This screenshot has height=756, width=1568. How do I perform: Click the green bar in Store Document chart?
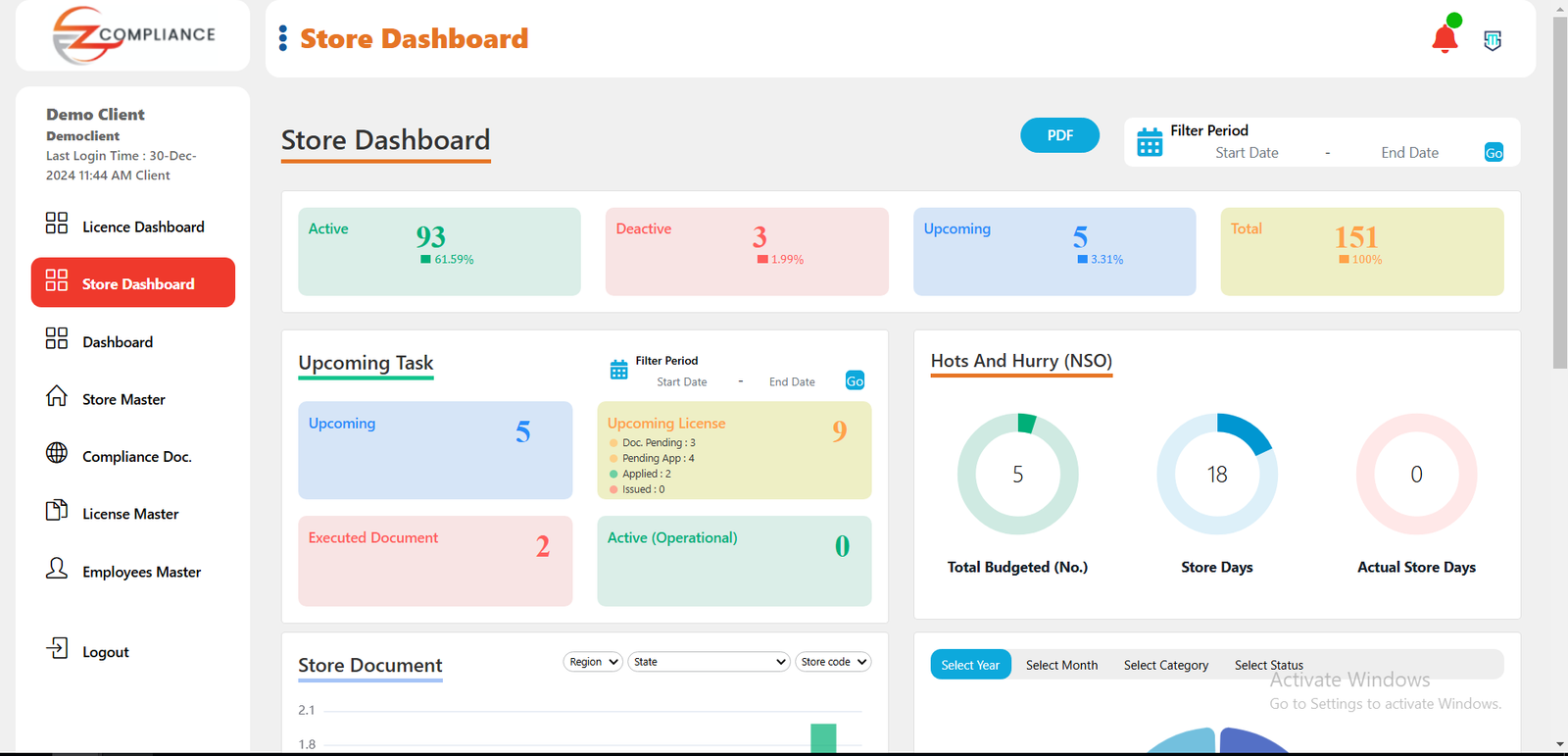click(x=823, y=737)
